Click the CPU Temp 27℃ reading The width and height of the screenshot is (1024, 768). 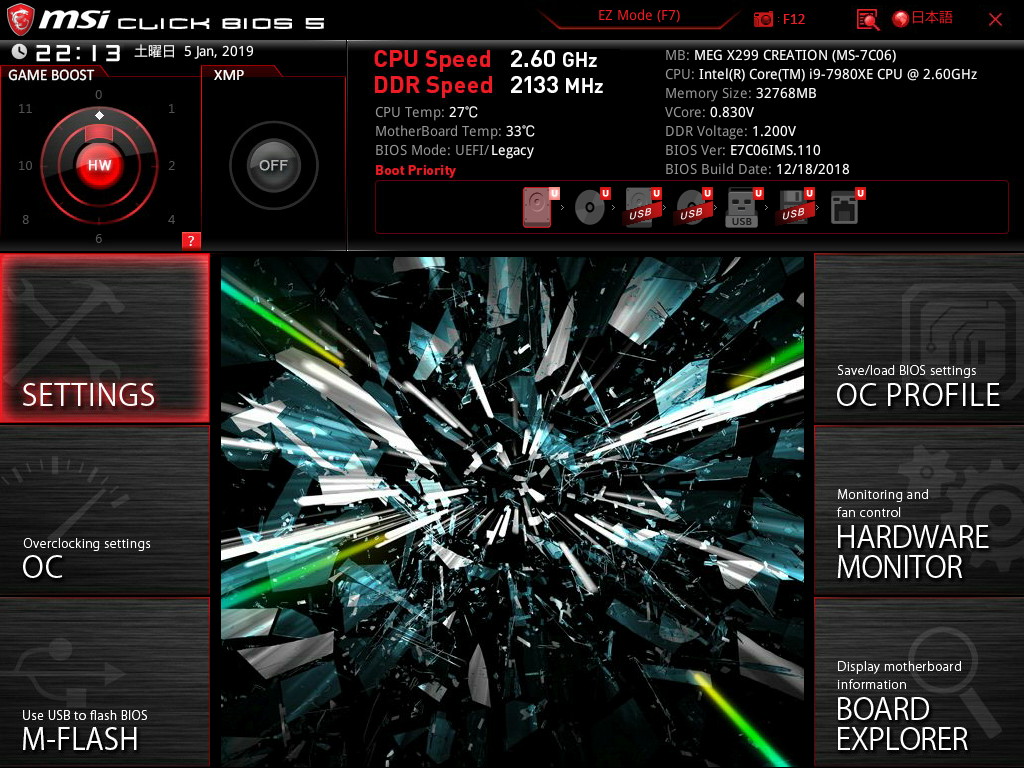pyautogui.click(x=426, y=112)
